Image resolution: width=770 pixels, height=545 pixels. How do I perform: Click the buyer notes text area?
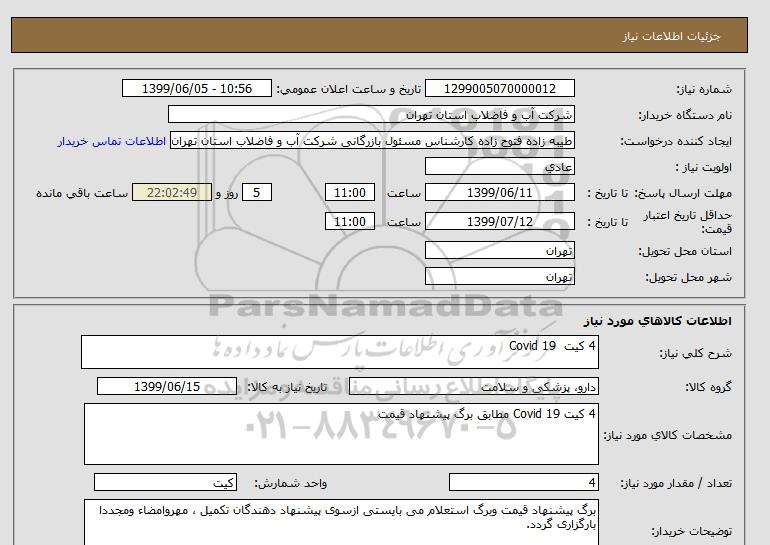[341, 522]
